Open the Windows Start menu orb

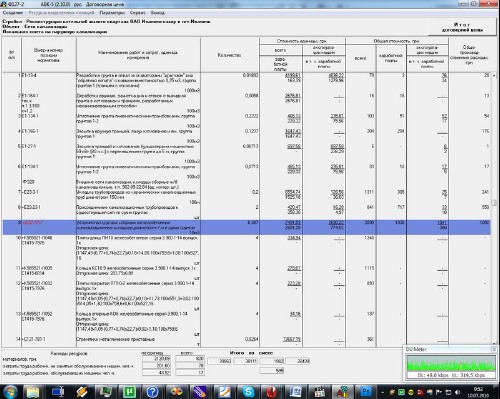click(x=11, y=391)
